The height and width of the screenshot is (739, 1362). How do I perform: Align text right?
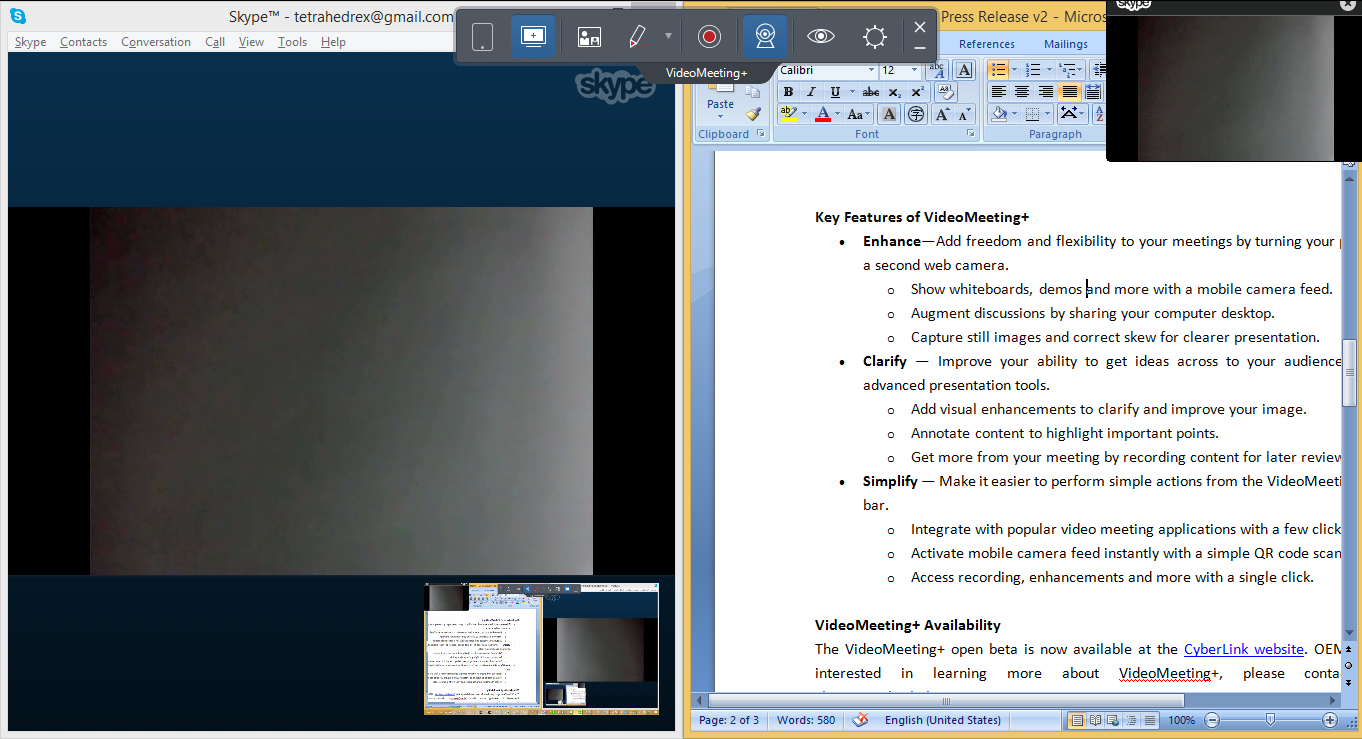click(1045, 92)
